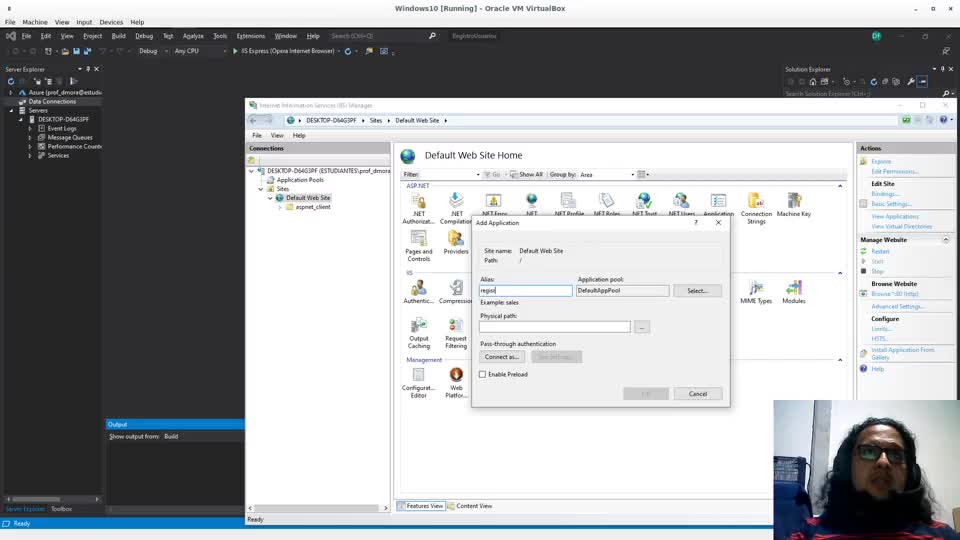Close the Add Application dialog

click(x=718, y=223)
